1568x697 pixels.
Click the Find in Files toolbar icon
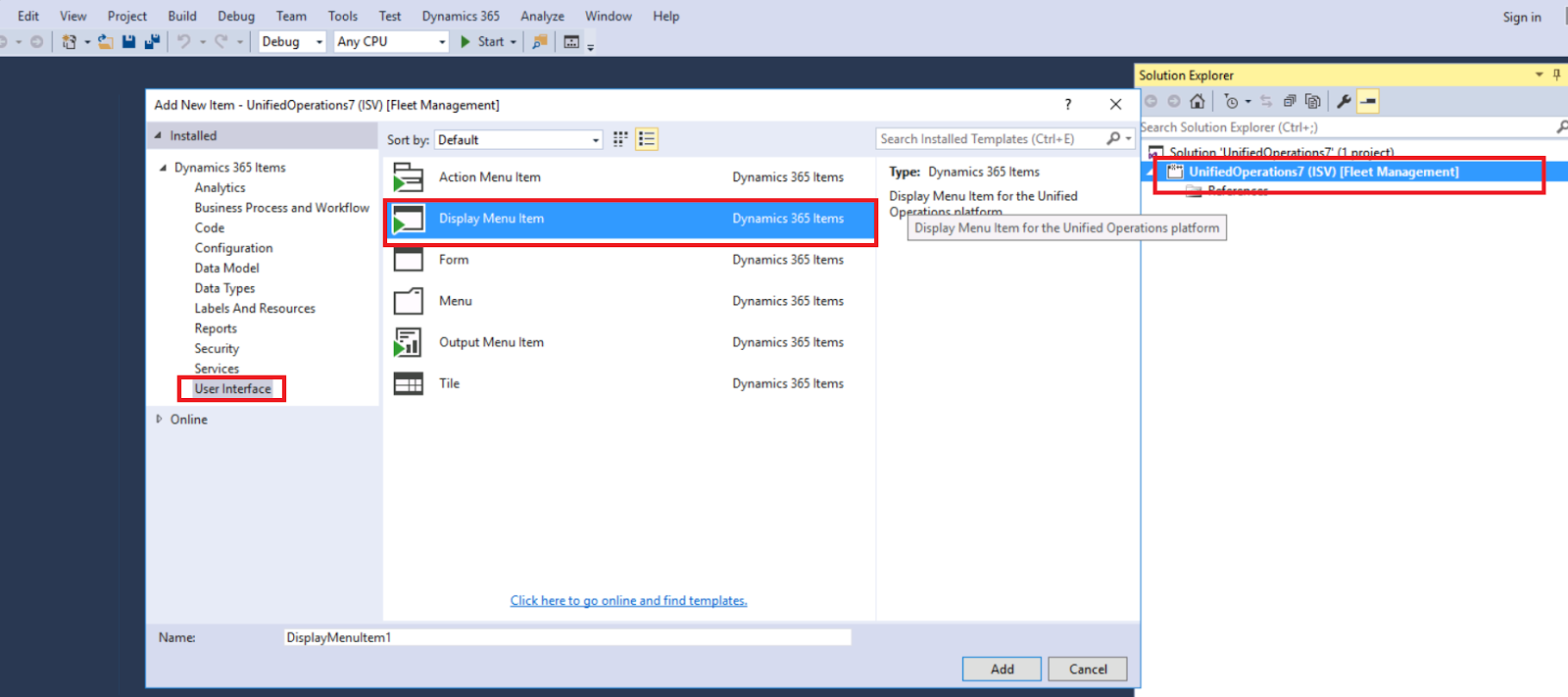[539, 41]
